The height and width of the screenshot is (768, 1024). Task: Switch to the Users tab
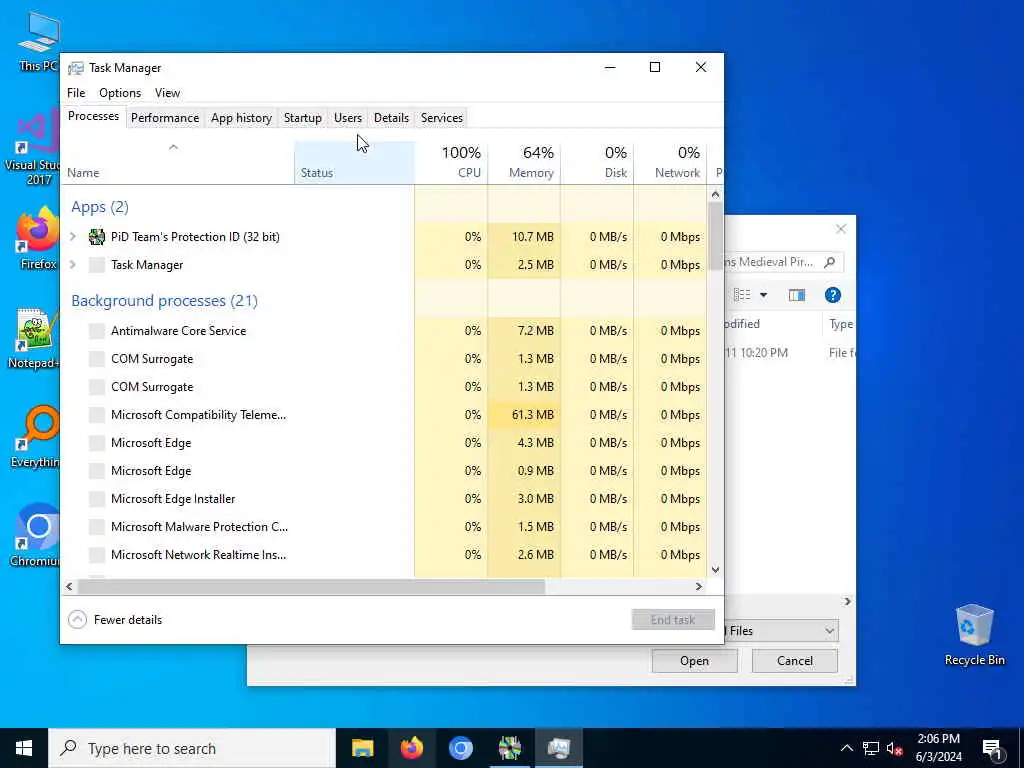[x=347, y=118]
